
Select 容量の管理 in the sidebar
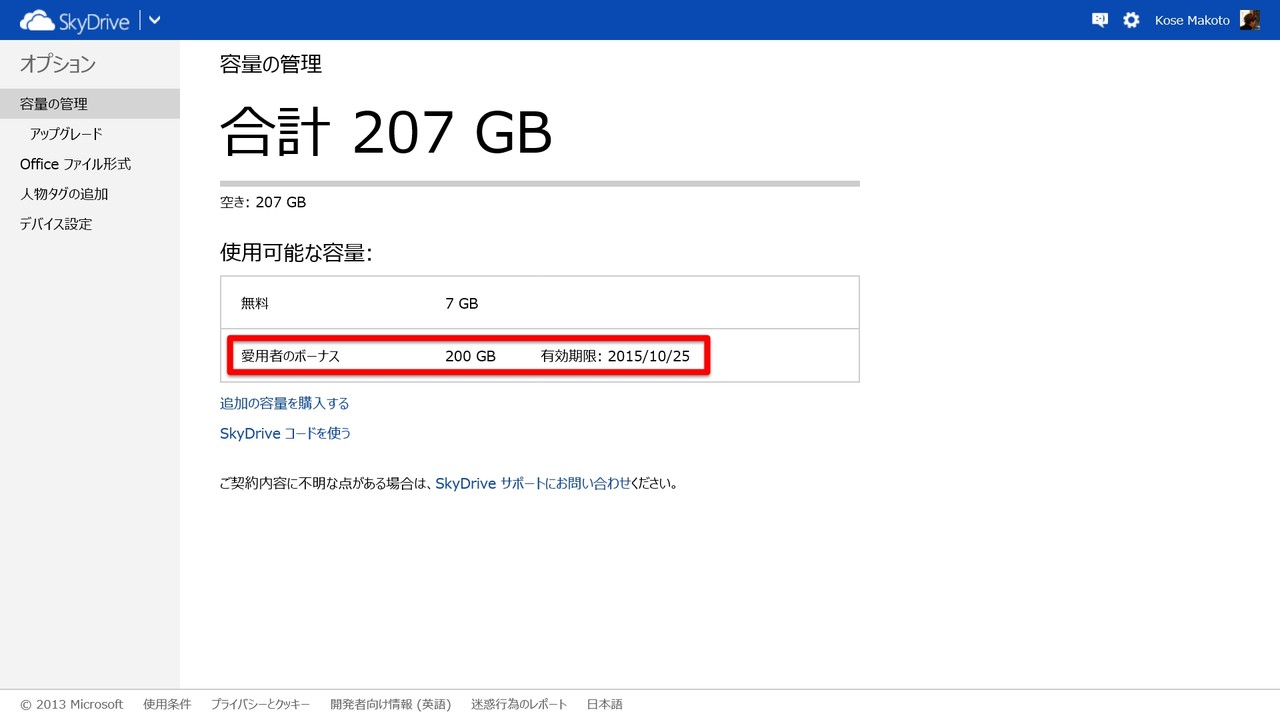coord(90,104)
